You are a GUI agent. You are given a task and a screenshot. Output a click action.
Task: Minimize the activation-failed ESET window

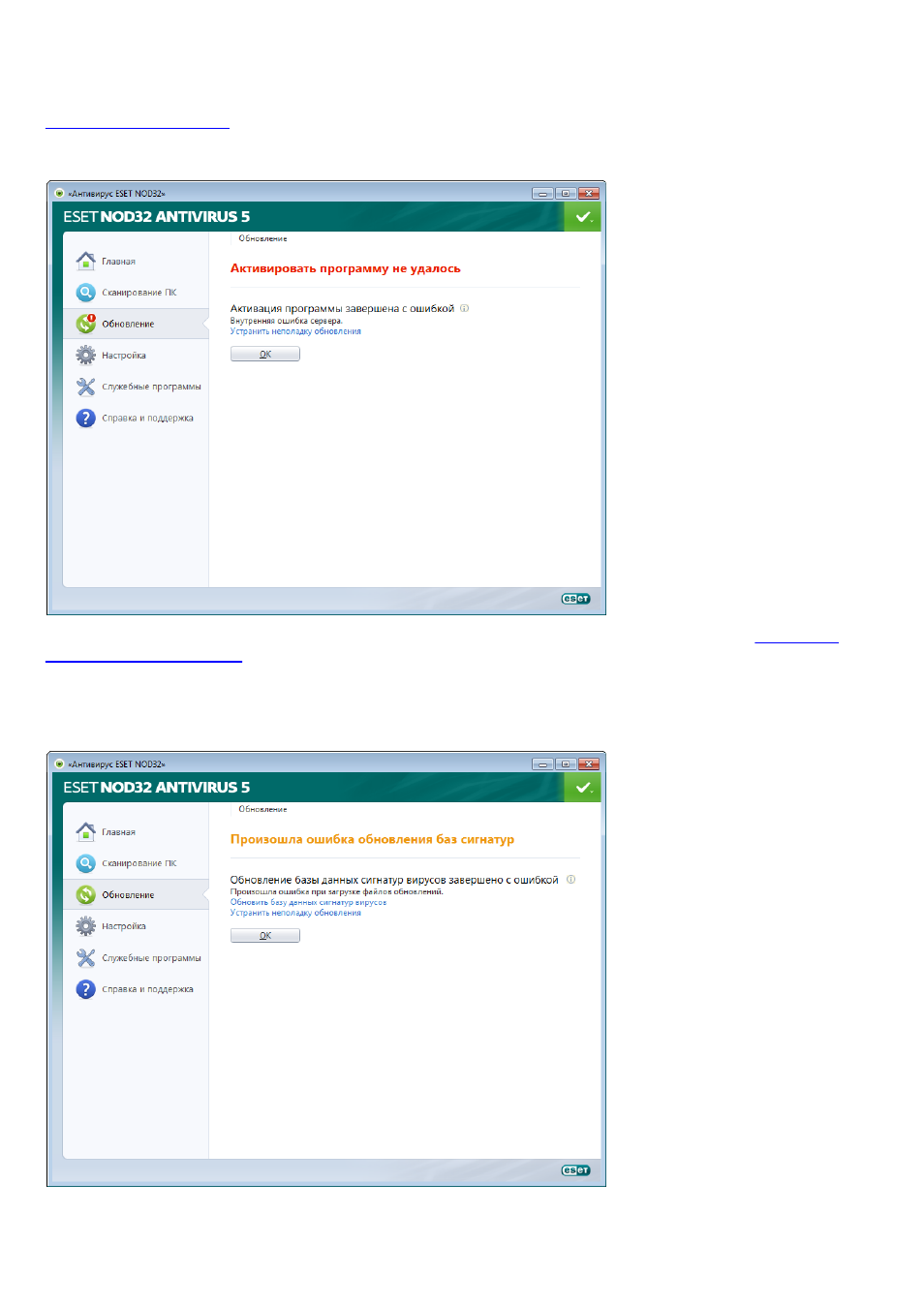(542, 193)
